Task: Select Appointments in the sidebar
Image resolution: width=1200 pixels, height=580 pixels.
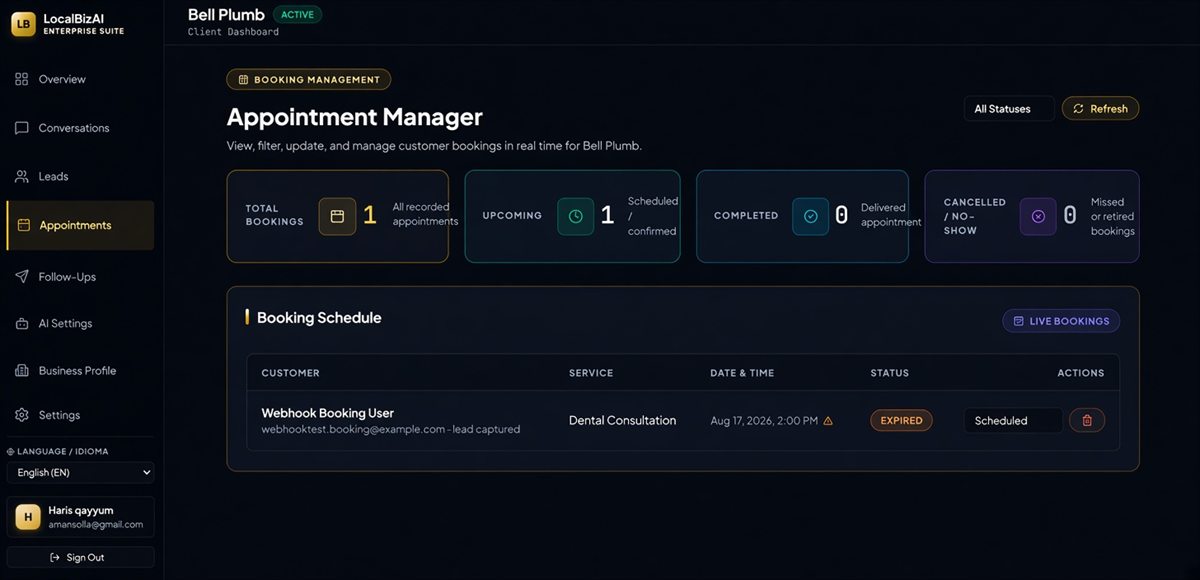Action: click(x=81, y=226)
